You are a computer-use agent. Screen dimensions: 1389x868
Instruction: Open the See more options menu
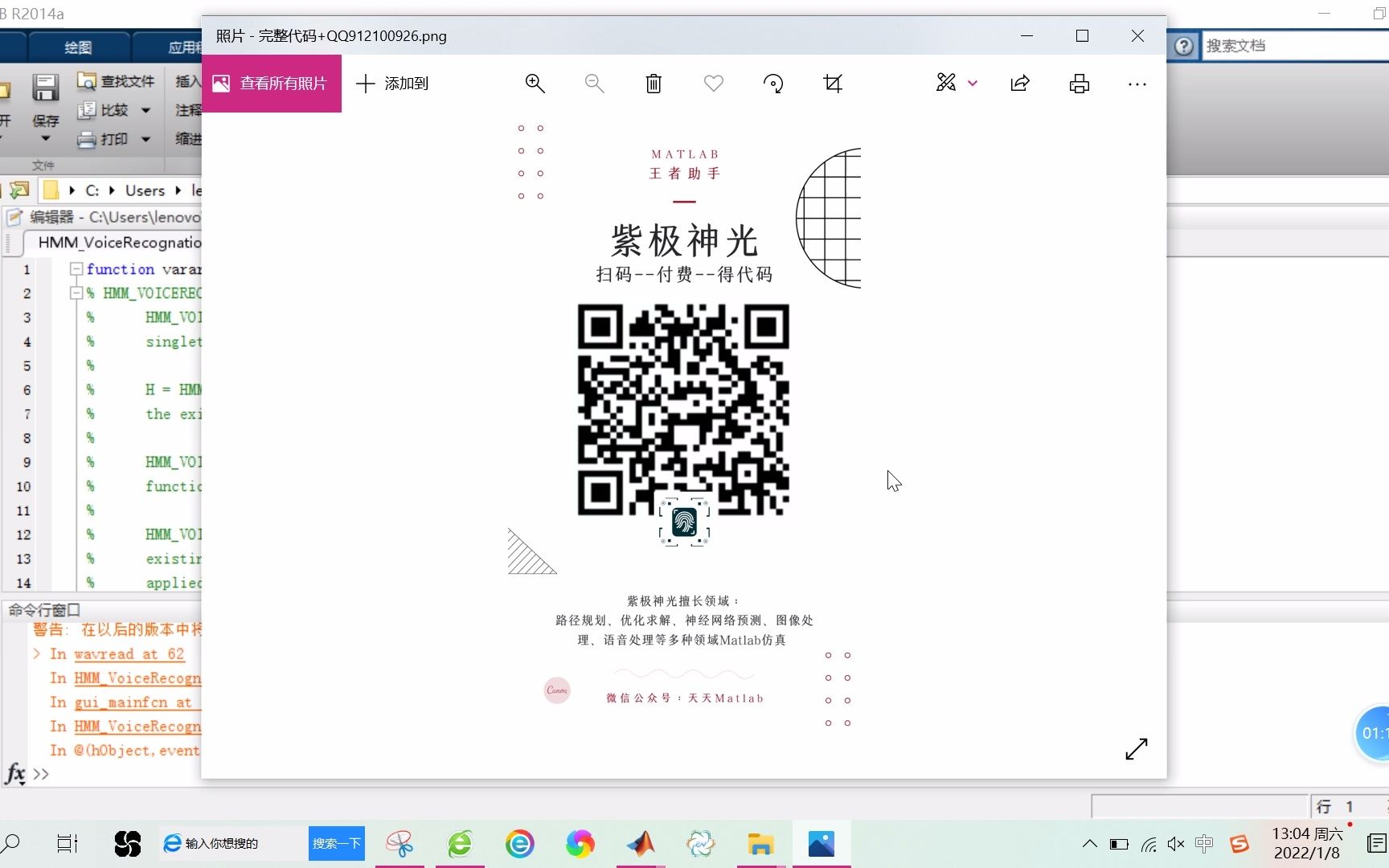tap(1137, 84)
